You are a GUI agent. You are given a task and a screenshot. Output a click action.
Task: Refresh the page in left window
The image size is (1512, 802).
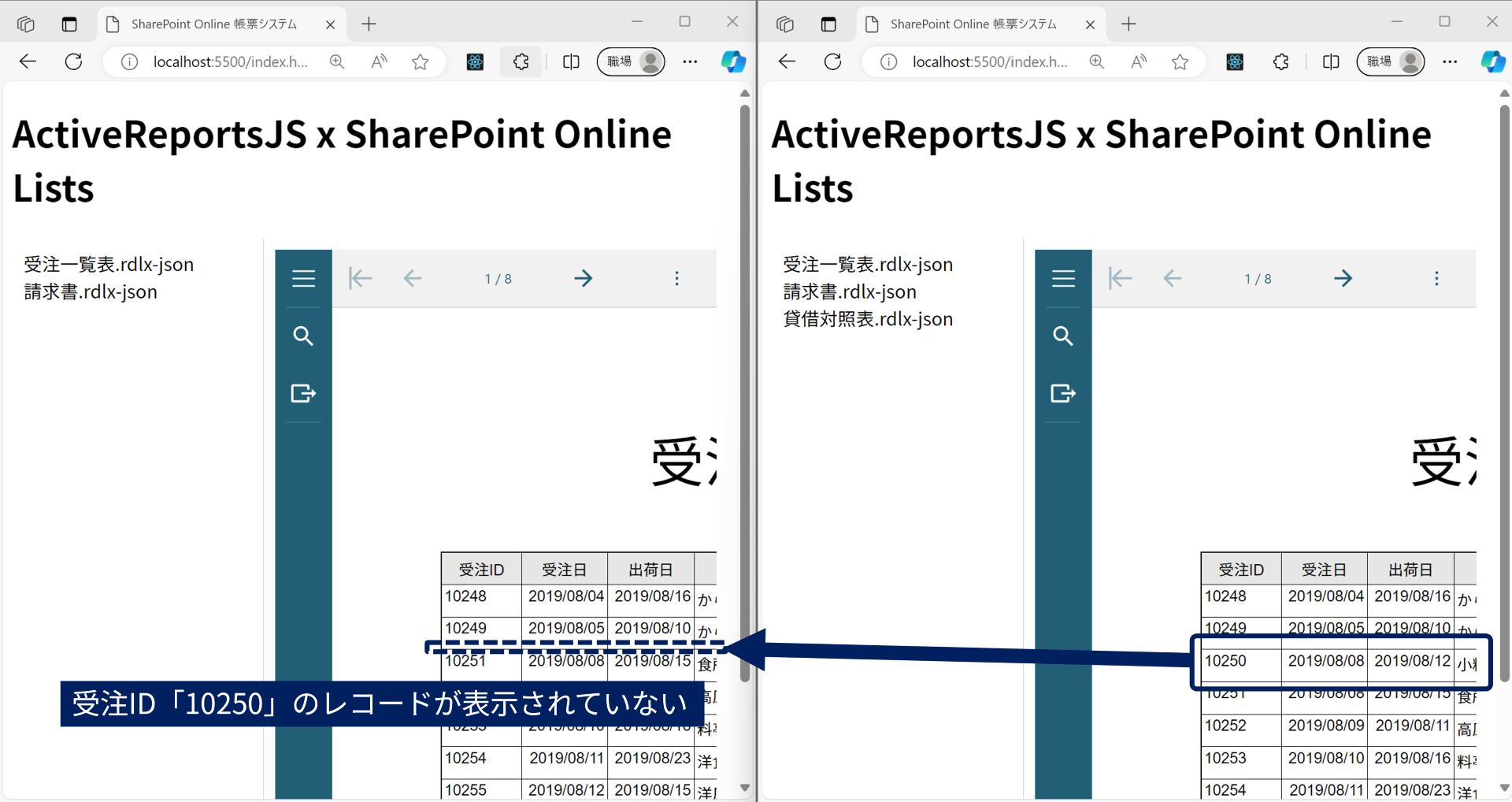73,61
